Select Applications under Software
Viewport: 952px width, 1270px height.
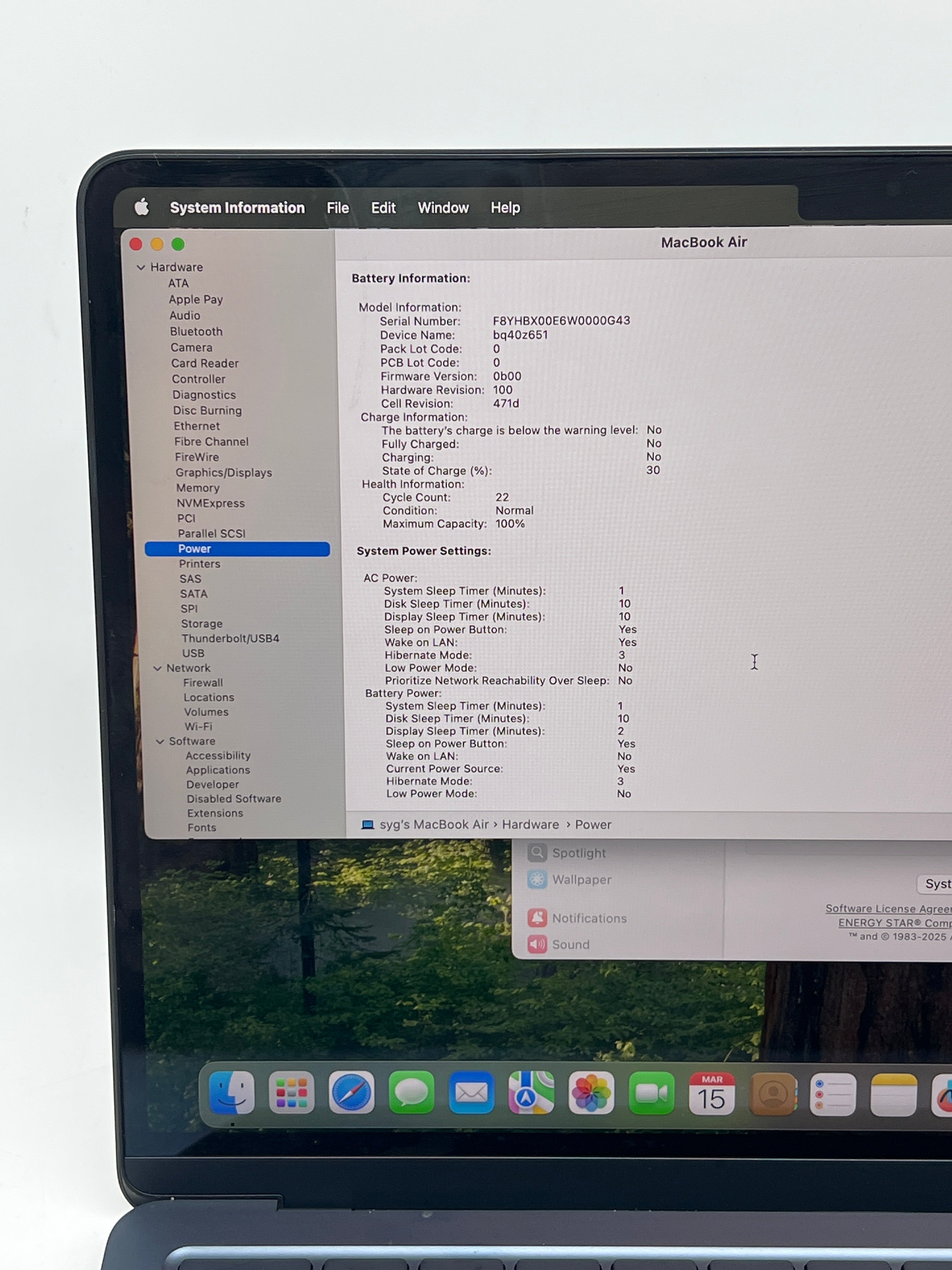(x=218, y=770)
